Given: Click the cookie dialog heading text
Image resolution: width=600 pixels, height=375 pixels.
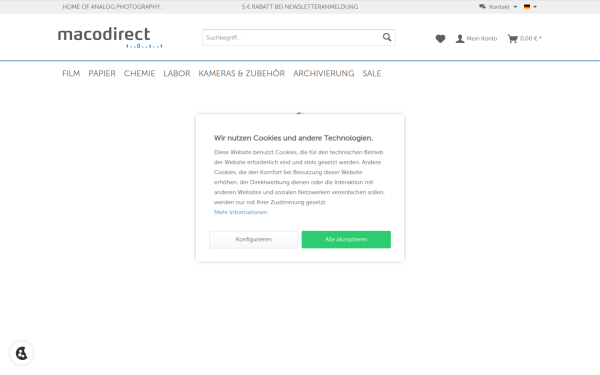Looking at the screenshot, I should [x=293, y=138].
